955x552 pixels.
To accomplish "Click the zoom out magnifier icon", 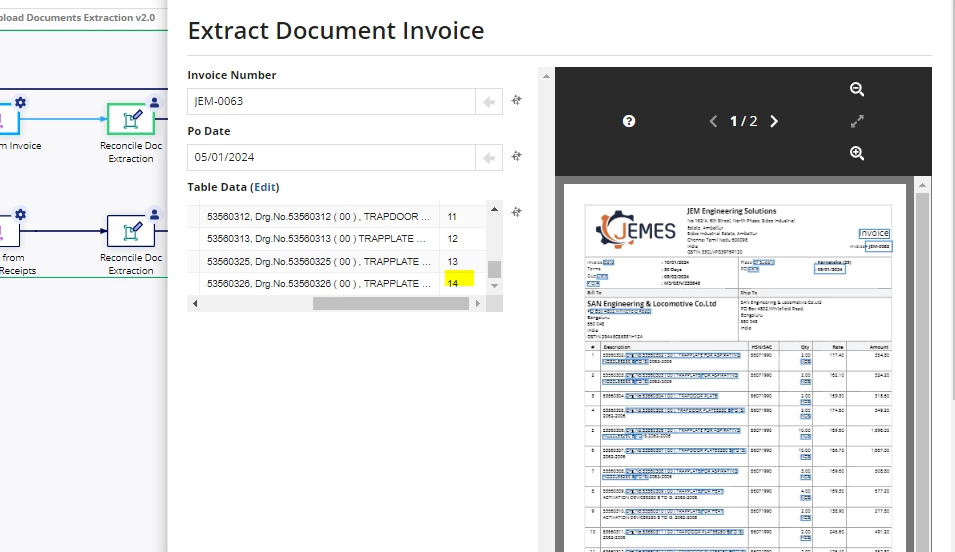I will click(x=857, y=90).
